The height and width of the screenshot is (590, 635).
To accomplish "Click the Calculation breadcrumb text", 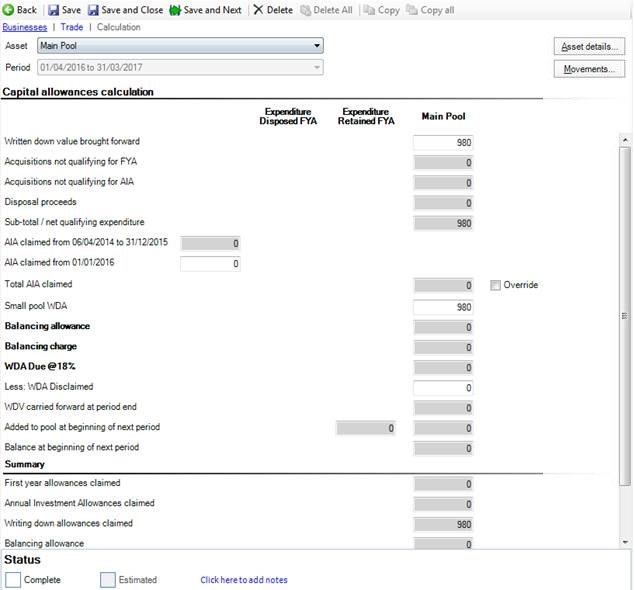I will [119, 27].
